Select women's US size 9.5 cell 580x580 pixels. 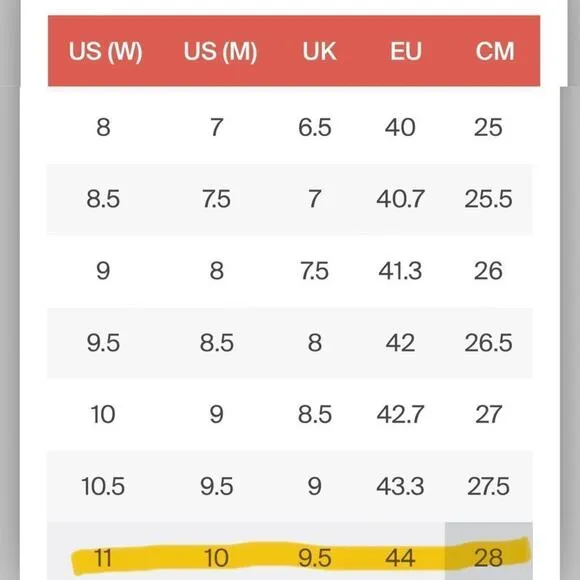tap(103, 343)
